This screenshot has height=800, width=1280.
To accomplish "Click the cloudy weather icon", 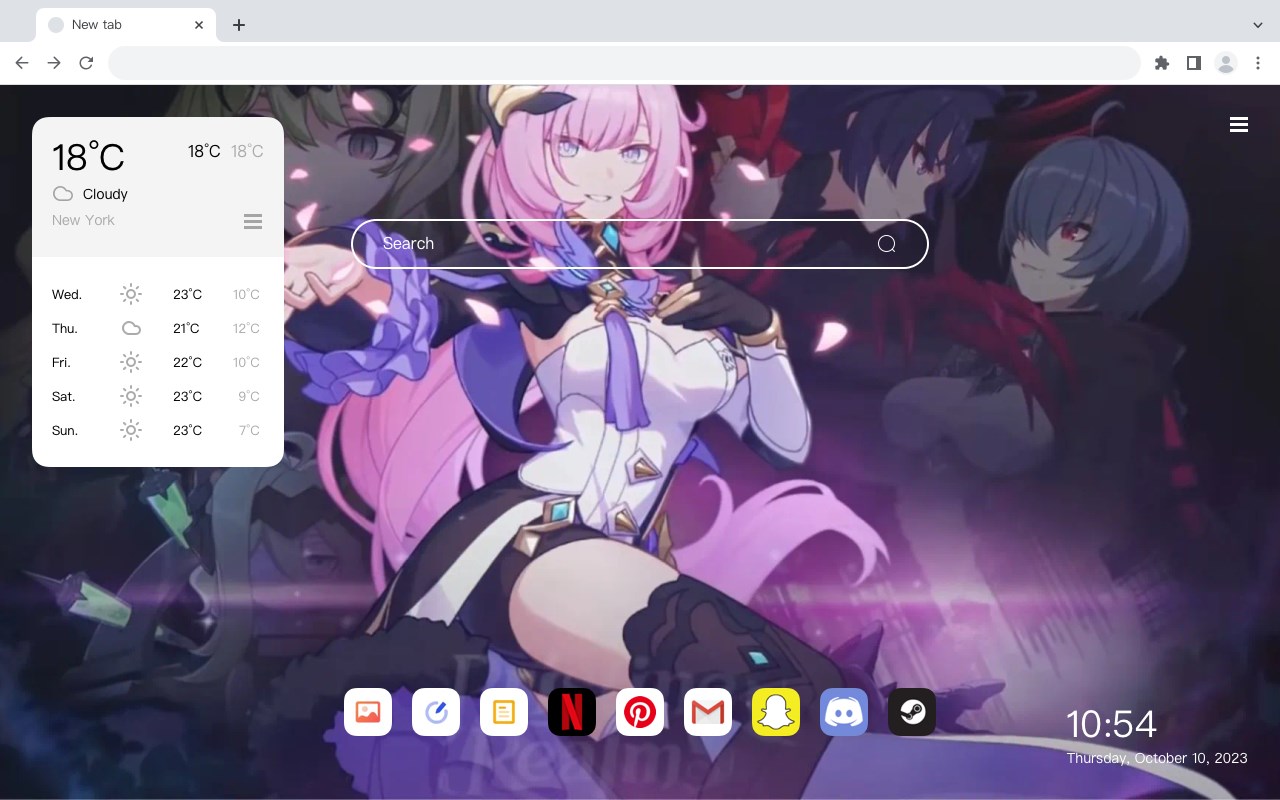I will tap(63, 194).
